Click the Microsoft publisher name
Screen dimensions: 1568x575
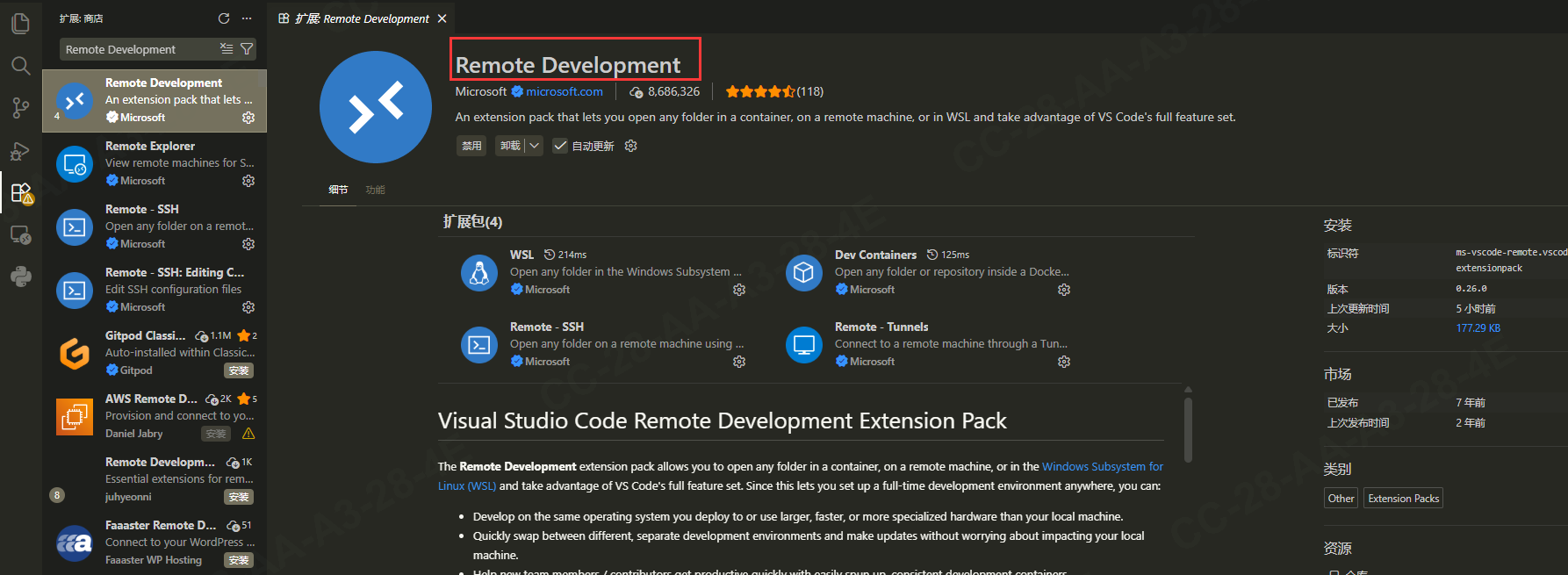coord(481,91)
